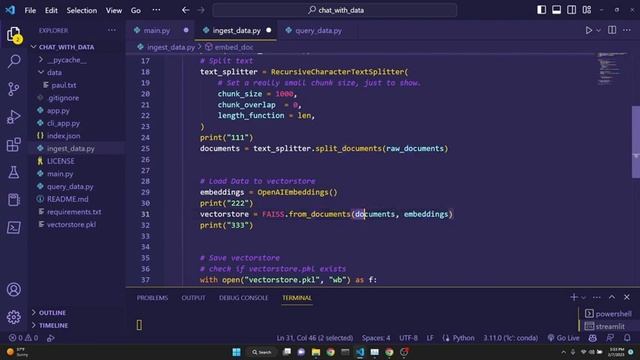
Task: Toggle the primary side bar
Action: tap(541, 10)
